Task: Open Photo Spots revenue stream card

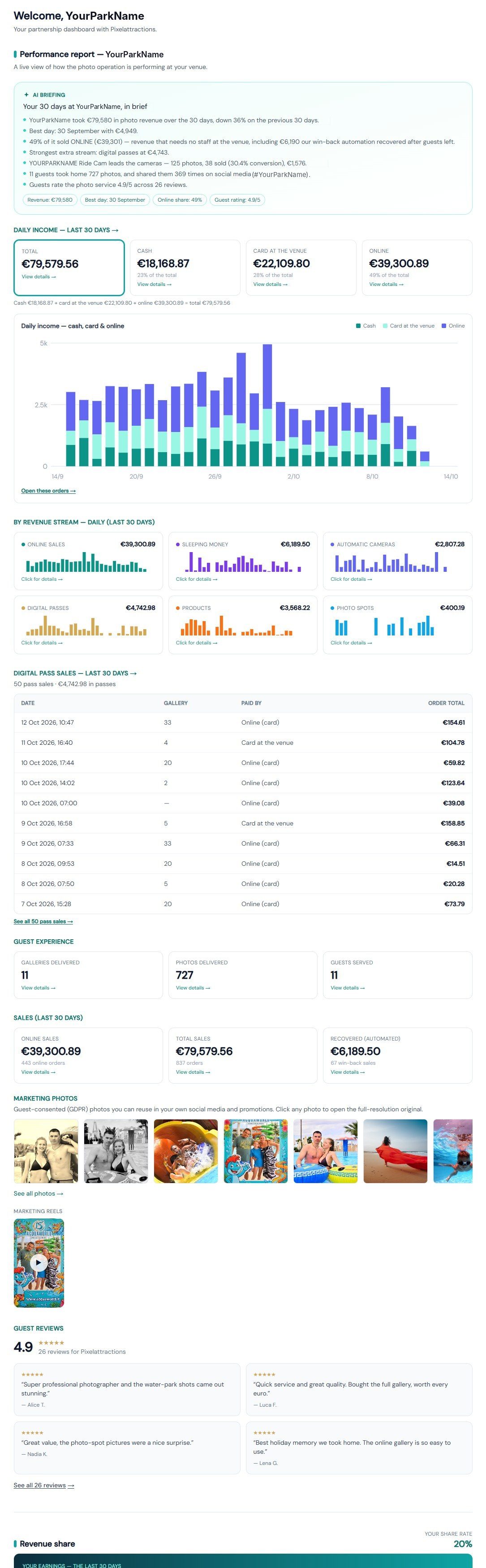Action: [397, 625]
